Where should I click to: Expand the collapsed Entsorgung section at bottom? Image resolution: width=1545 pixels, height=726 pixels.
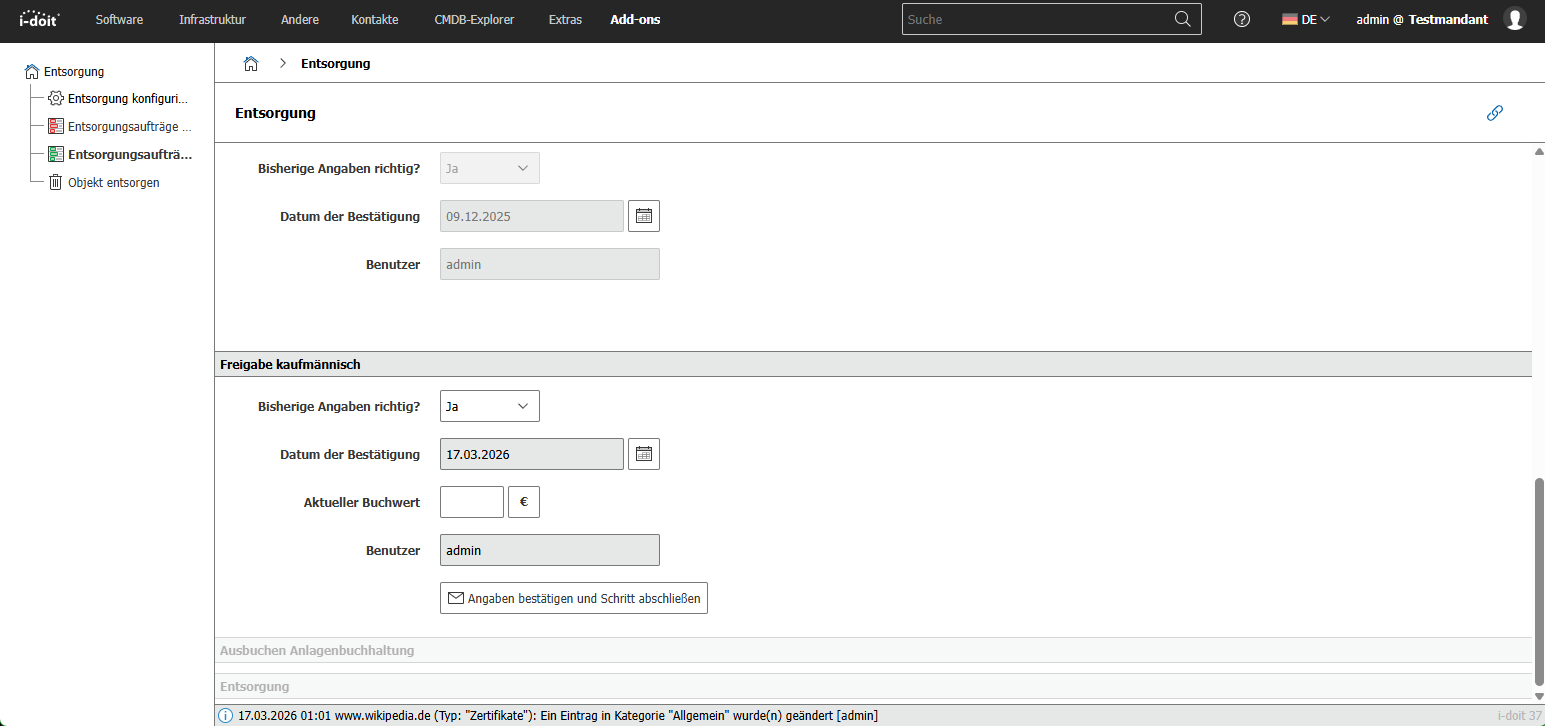click(254, 686)
